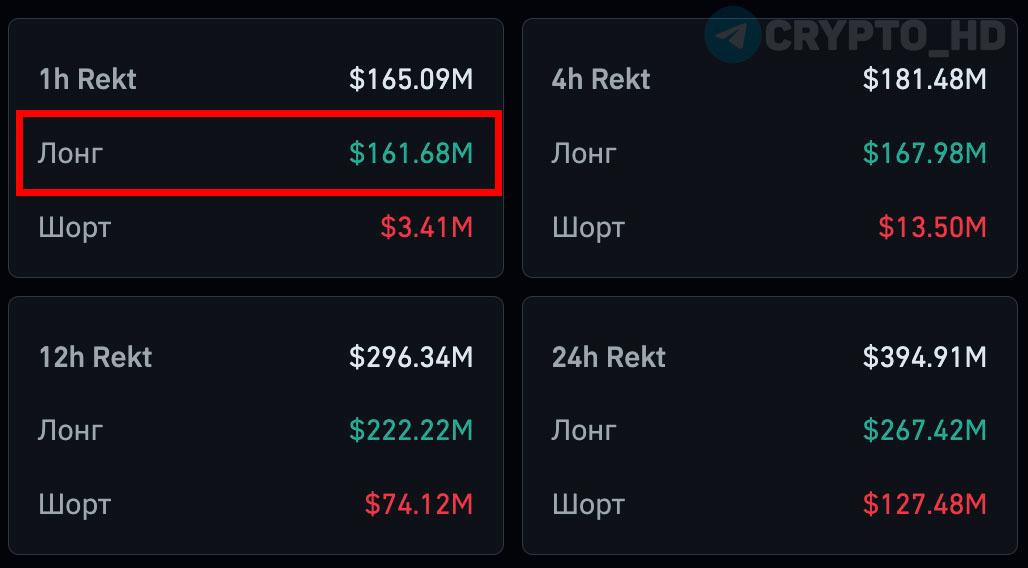Click the Лонг label in 1h card
Screen dimensions: 1028x568
pyautogui.click(x=70, y=154)
